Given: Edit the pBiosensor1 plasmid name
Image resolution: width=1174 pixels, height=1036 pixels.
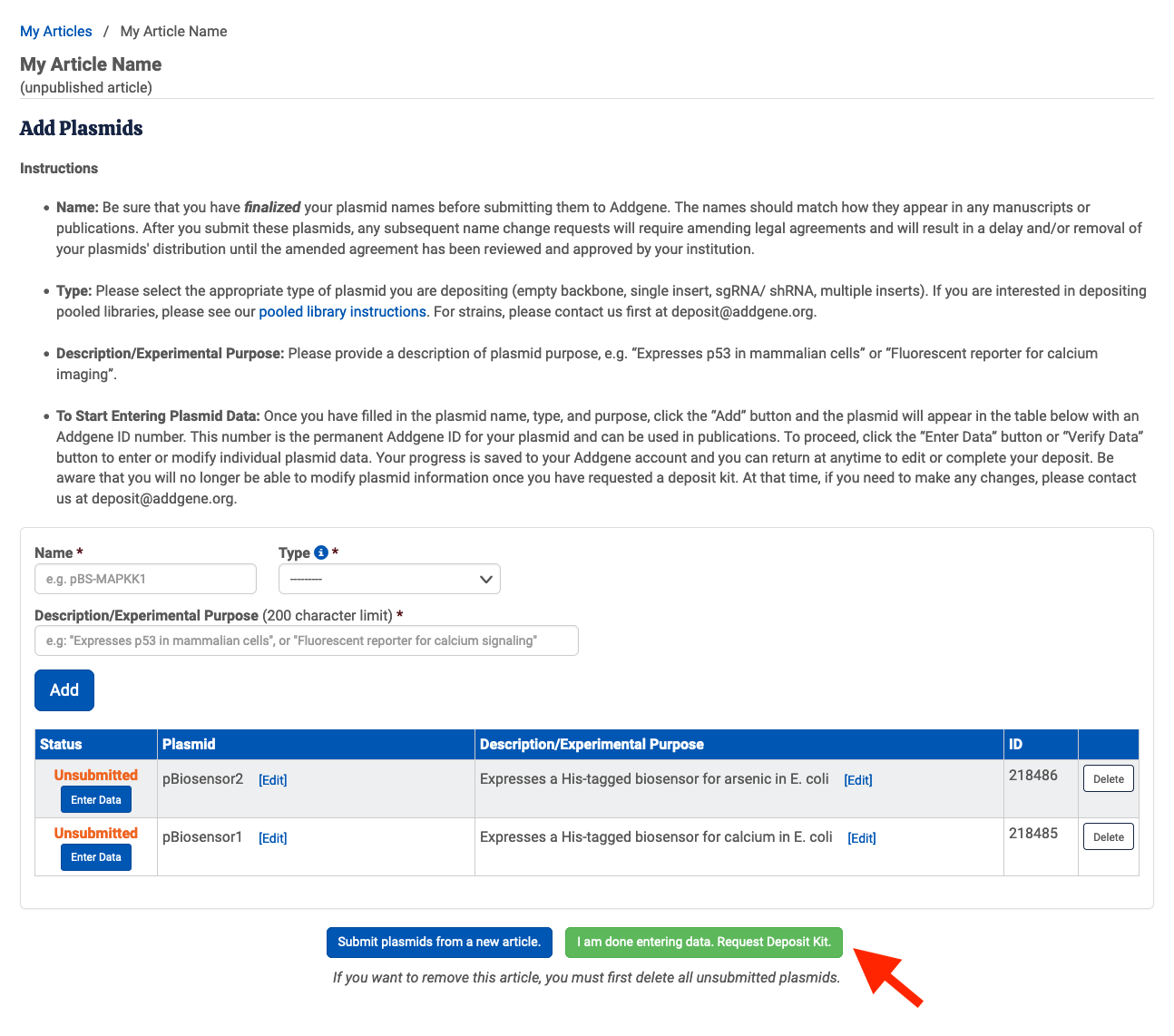Looking at the screenshot, I should coord(272,837).
